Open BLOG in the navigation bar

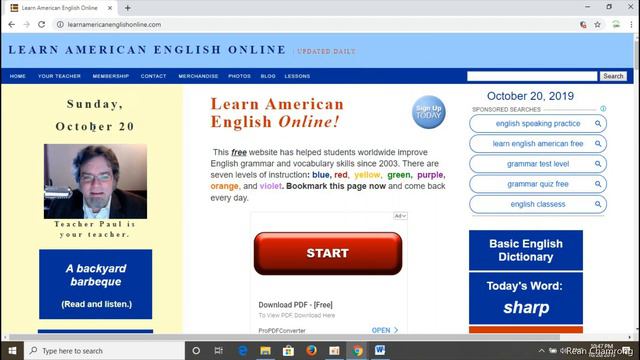tap(268, 76)
